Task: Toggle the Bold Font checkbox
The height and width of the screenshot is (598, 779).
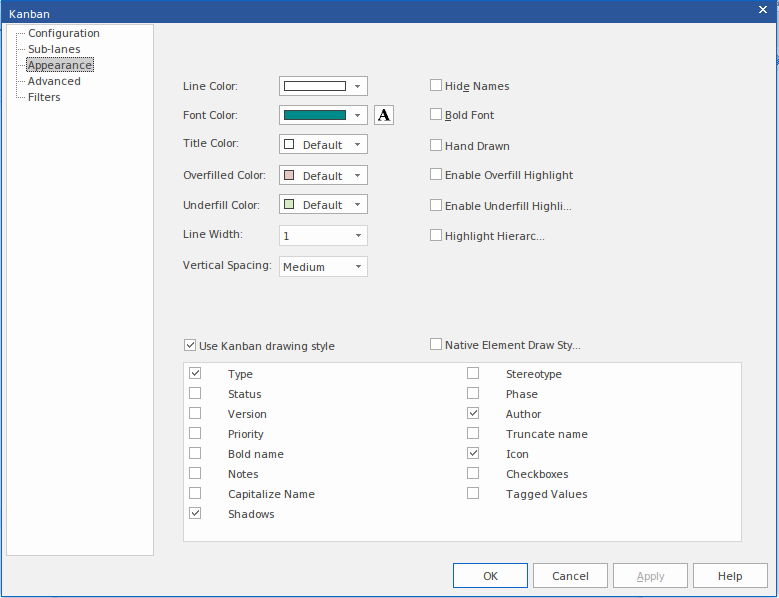Action: (436, 114)
